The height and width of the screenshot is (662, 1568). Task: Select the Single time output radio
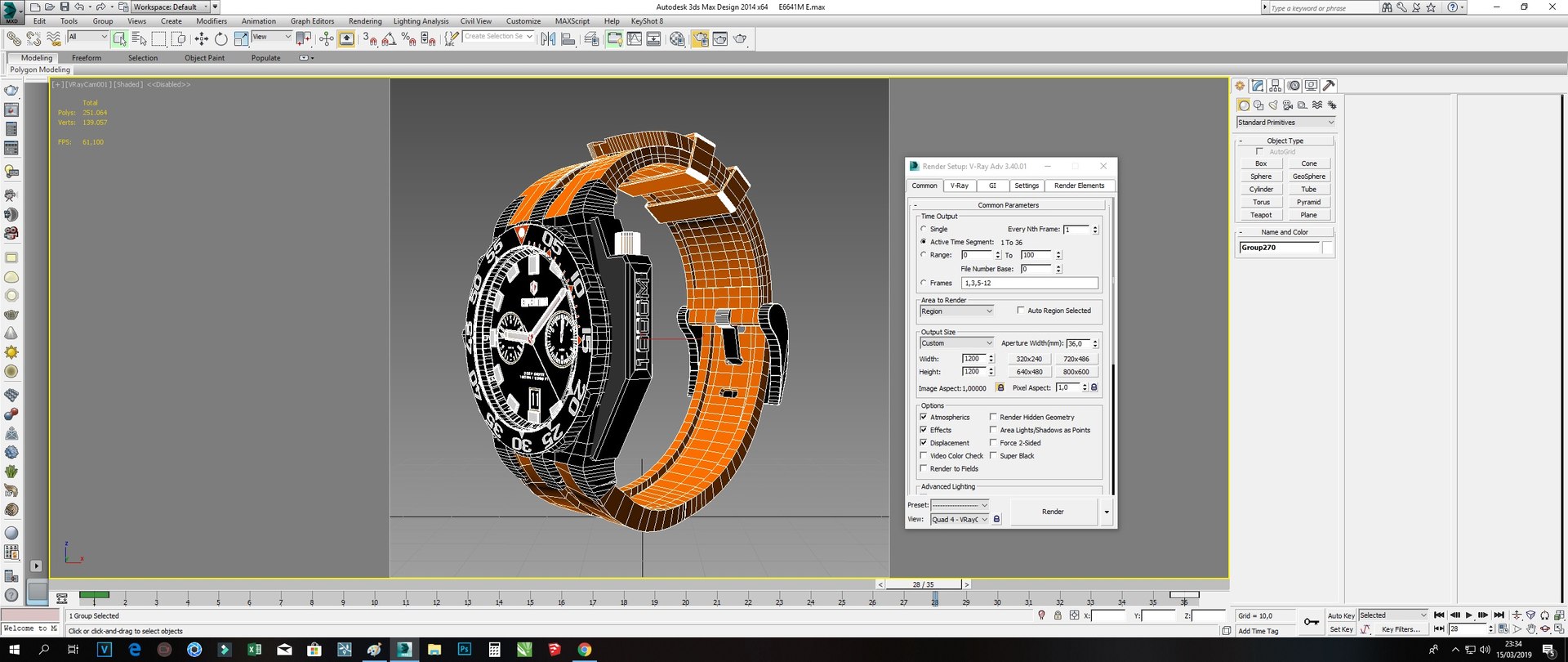click(x=924, y=229)
